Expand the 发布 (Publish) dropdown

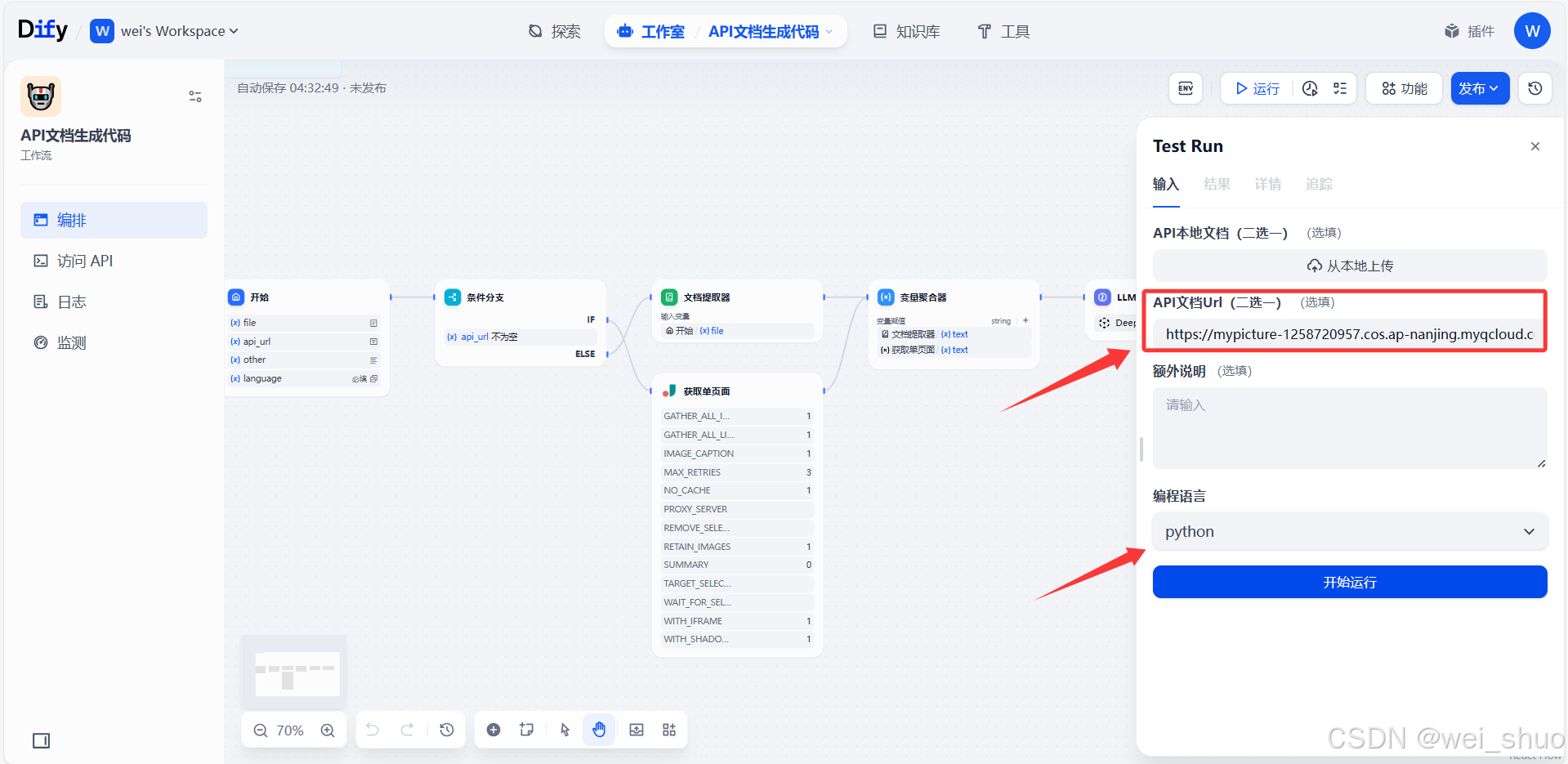pyautogui.click(x=1480, y=88)
